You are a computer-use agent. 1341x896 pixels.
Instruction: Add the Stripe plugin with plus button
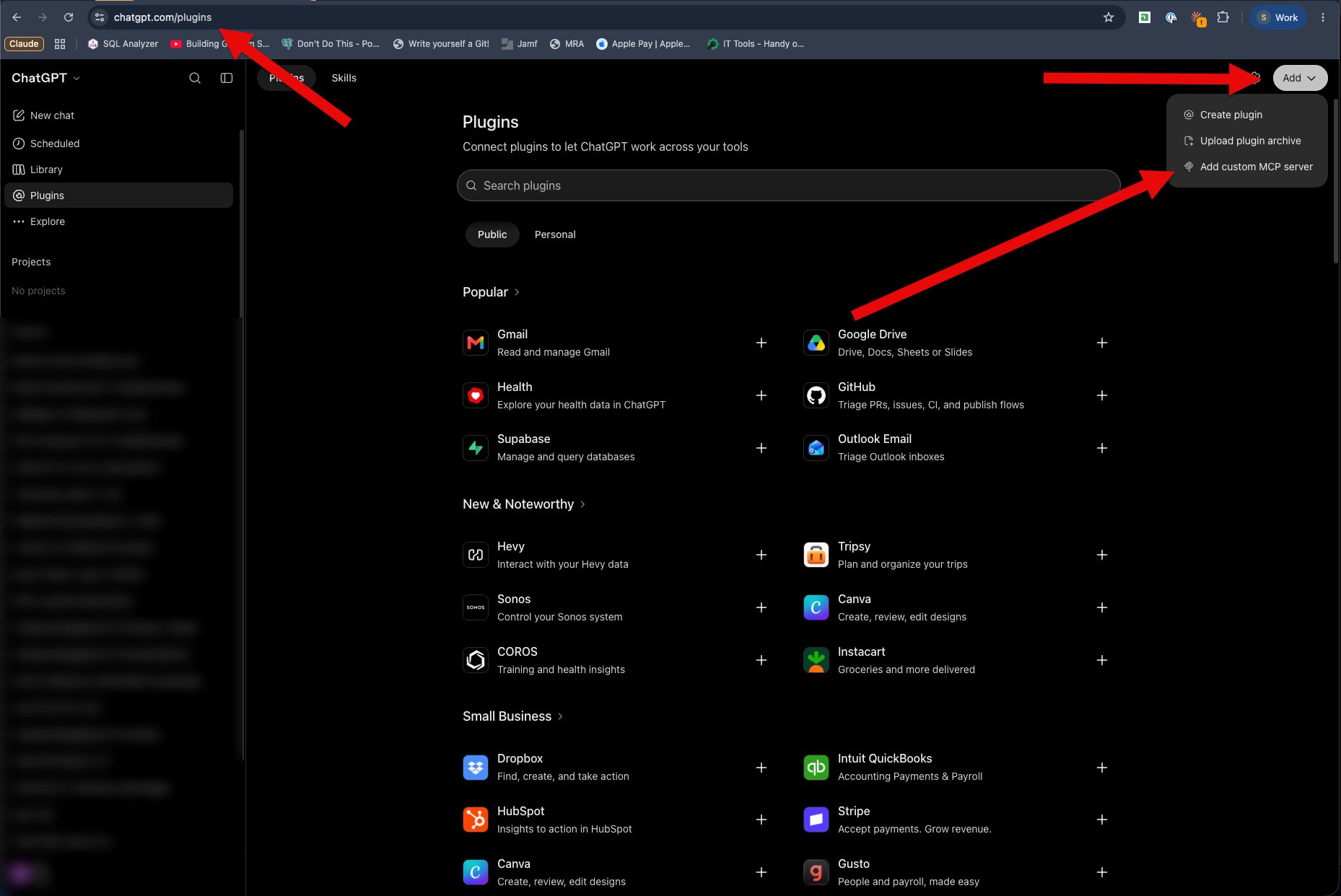pos(1102,820)
